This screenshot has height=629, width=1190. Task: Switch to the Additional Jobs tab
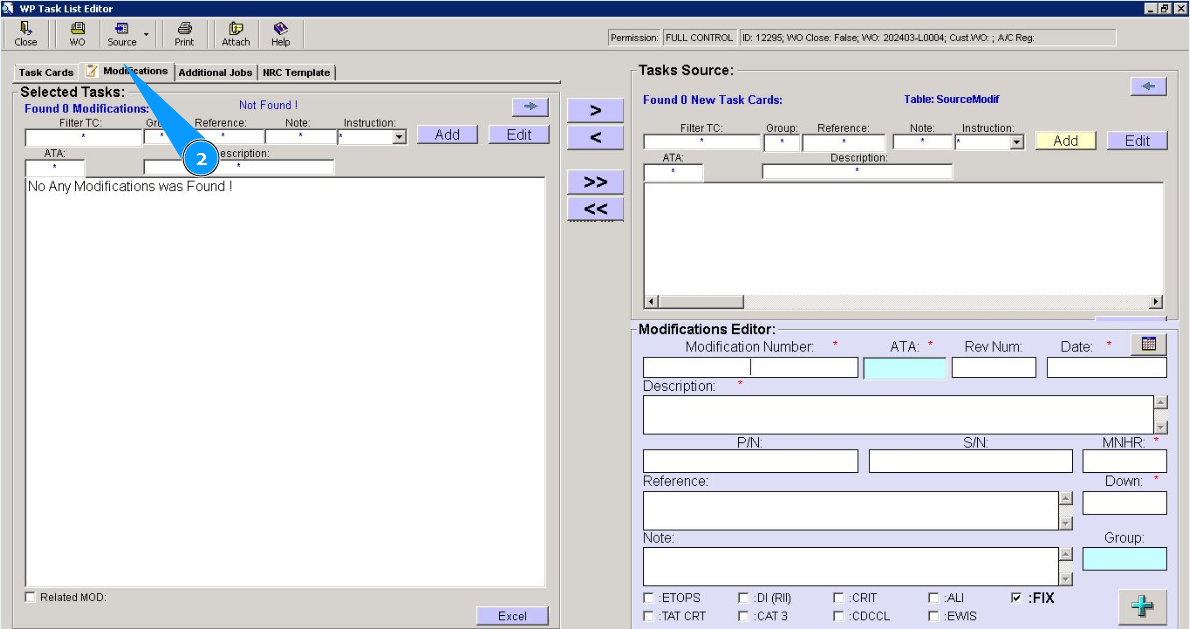215,73
